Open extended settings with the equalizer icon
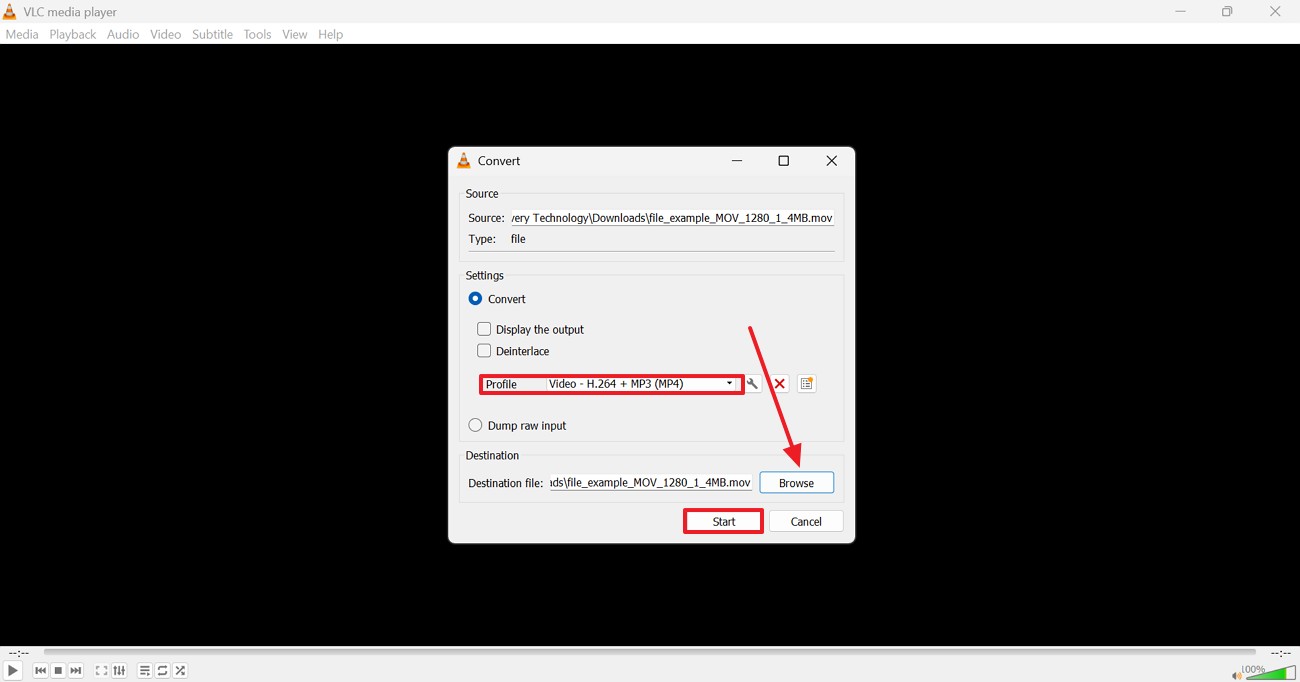The height and width of the screenshot is (682, 1300). click(119, 670)
